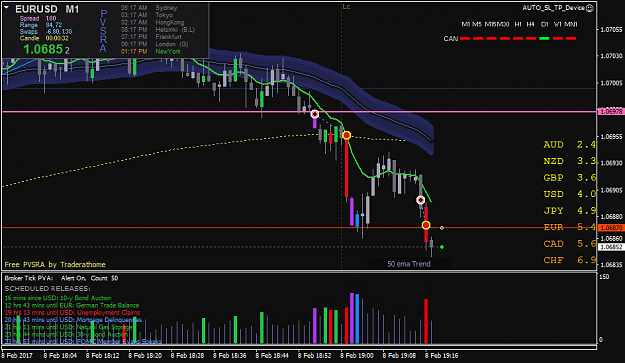Click the vertical PVSRA label

[x=103, y=31]
